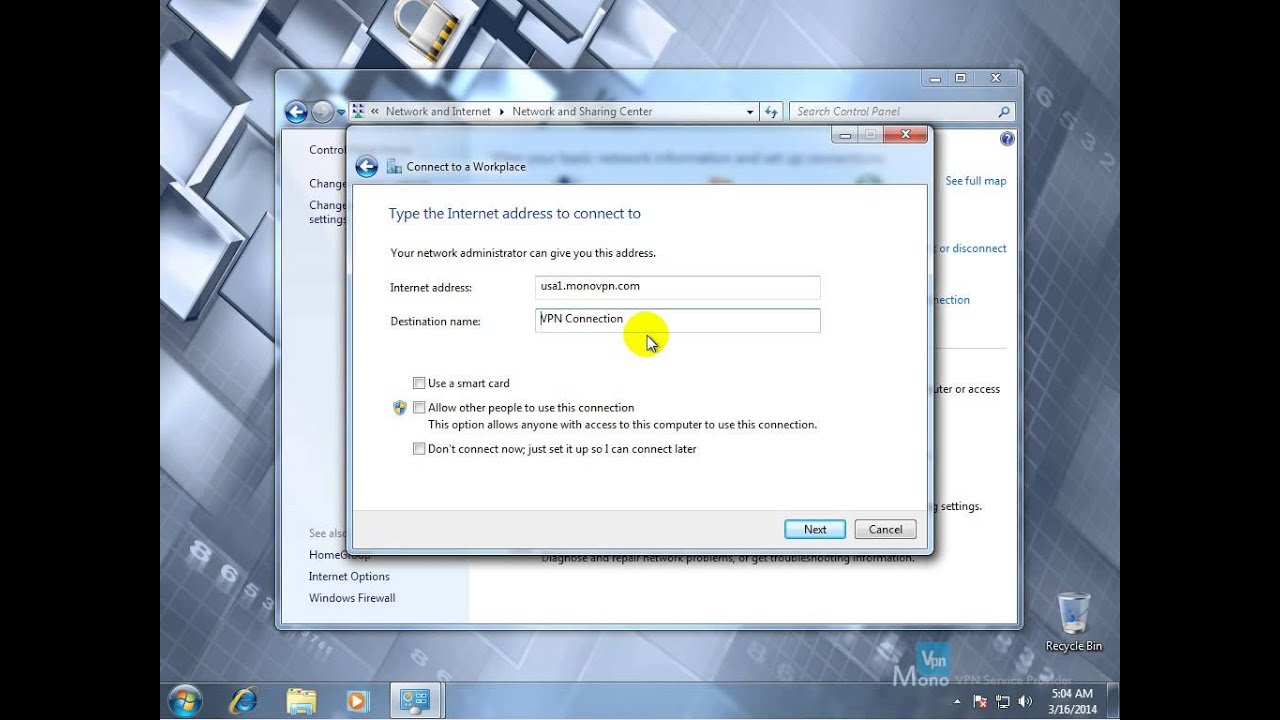Screen dimensions: 1280x720
Task: Click the UAC shield icon beside Allow option
Action: [400, 407]
